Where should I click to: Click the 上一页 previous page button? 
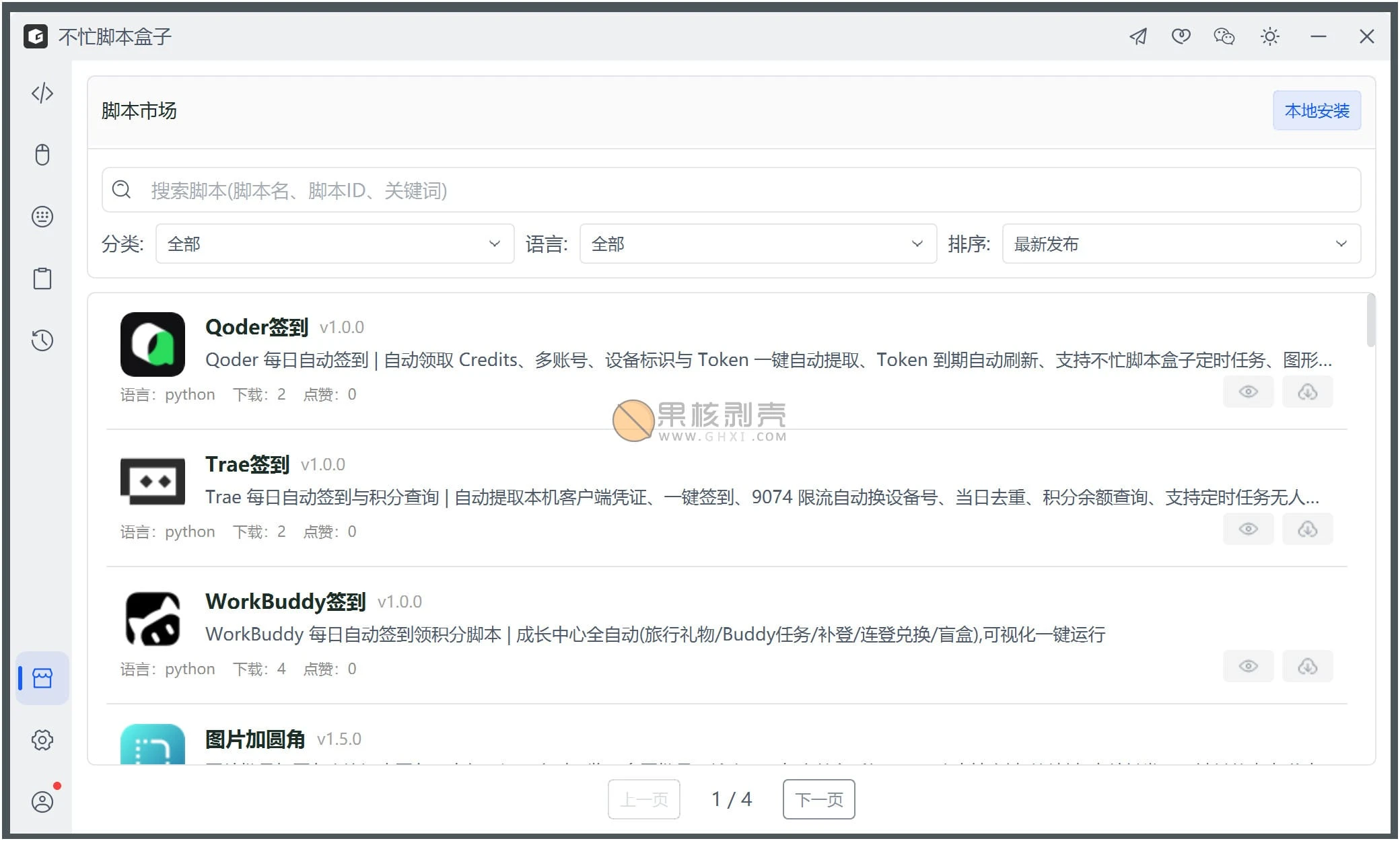643,799
